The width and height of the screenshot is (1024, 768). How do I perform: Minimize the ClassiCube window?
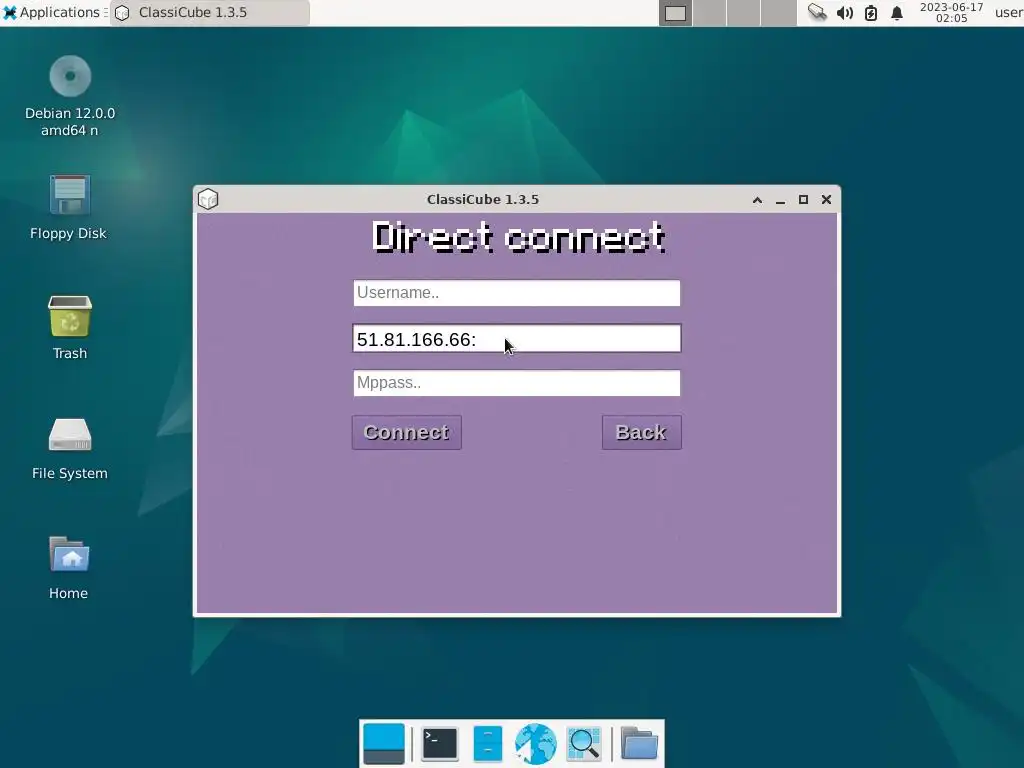click(780, 200)
